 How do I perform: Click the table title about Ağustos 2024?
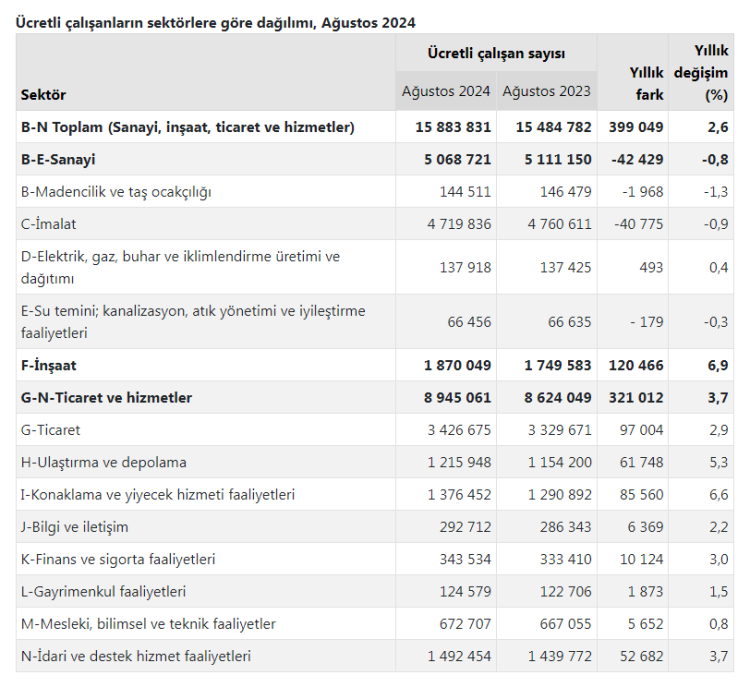point(216,22)
